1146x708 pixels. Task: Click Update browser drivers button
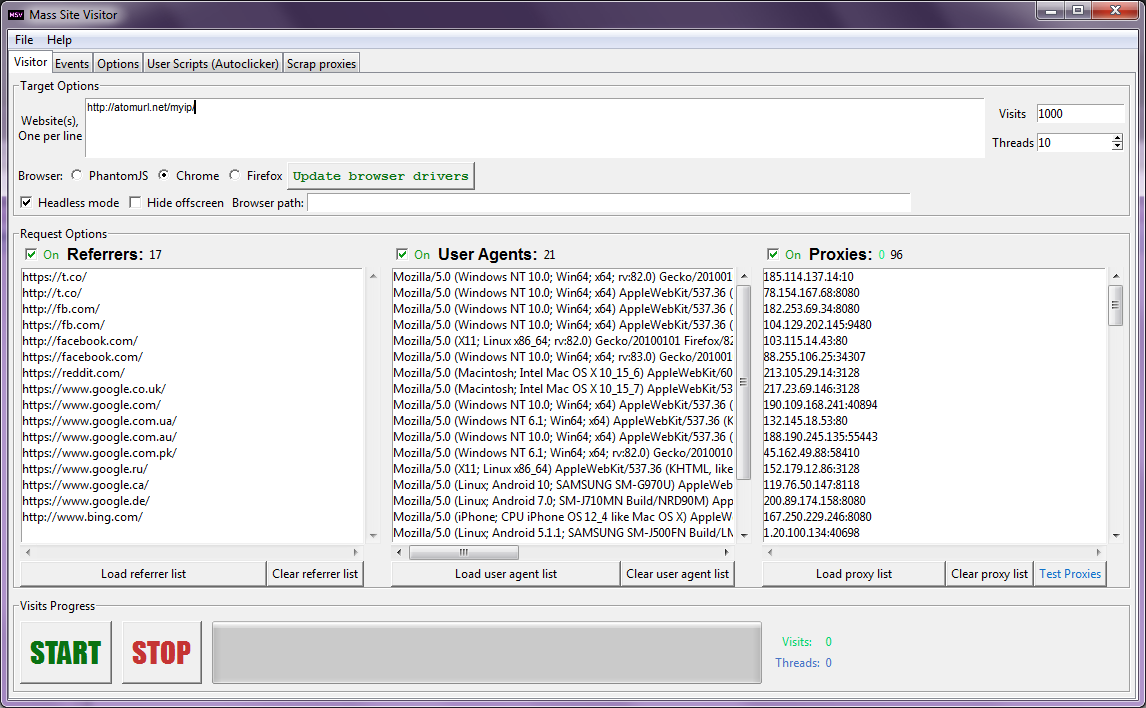380,176
